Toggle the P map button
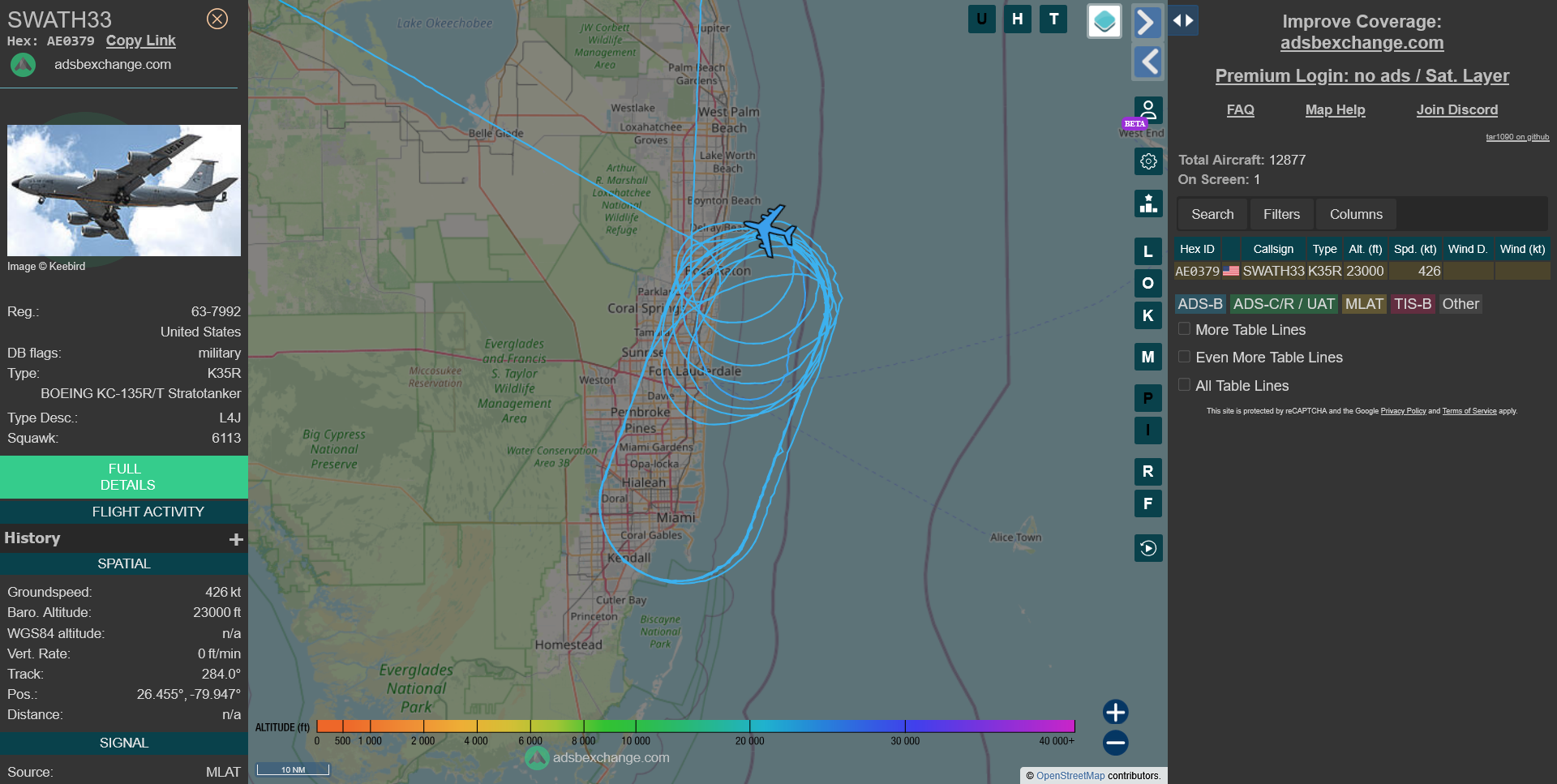Image resolution: width=1557 pixels, height=784 pixels. (1148, 398)
